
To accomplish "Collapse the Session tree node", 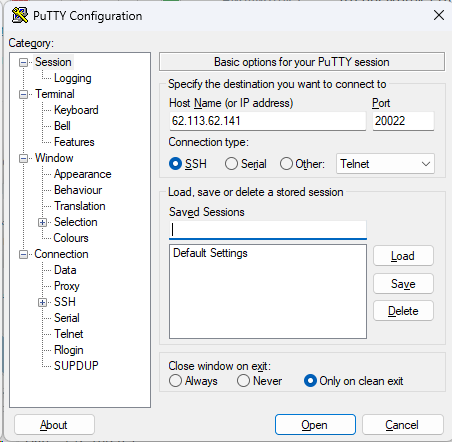I will 23,62.
